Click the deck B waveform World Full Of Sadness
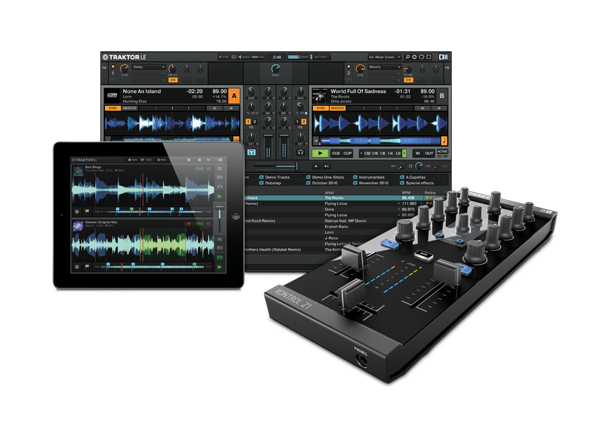The width and height of the screenshot is (600, 424). click(x=380, y=124)
